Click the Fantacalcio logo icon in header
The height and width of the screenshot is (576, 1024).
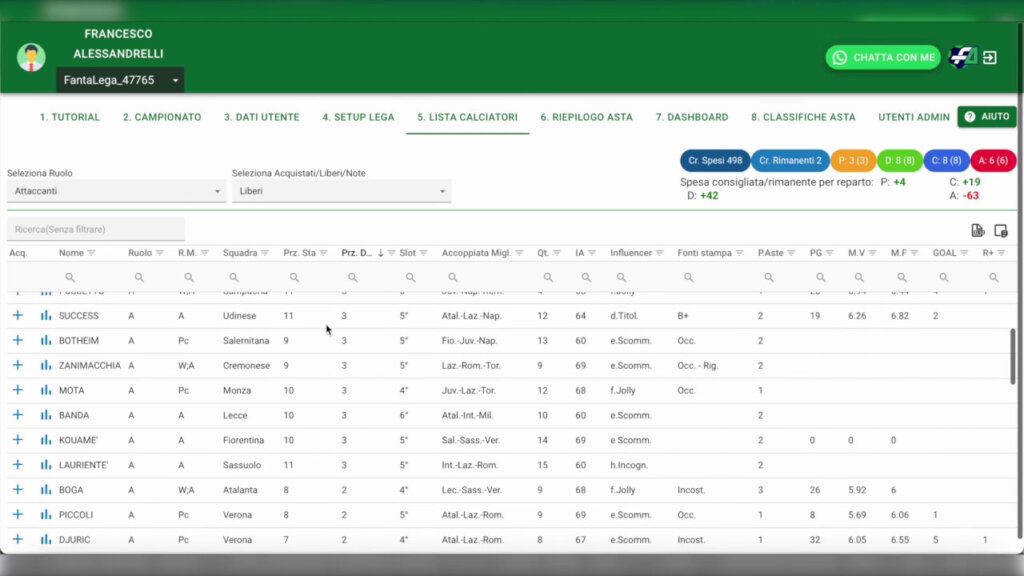[x=963, y=57]
